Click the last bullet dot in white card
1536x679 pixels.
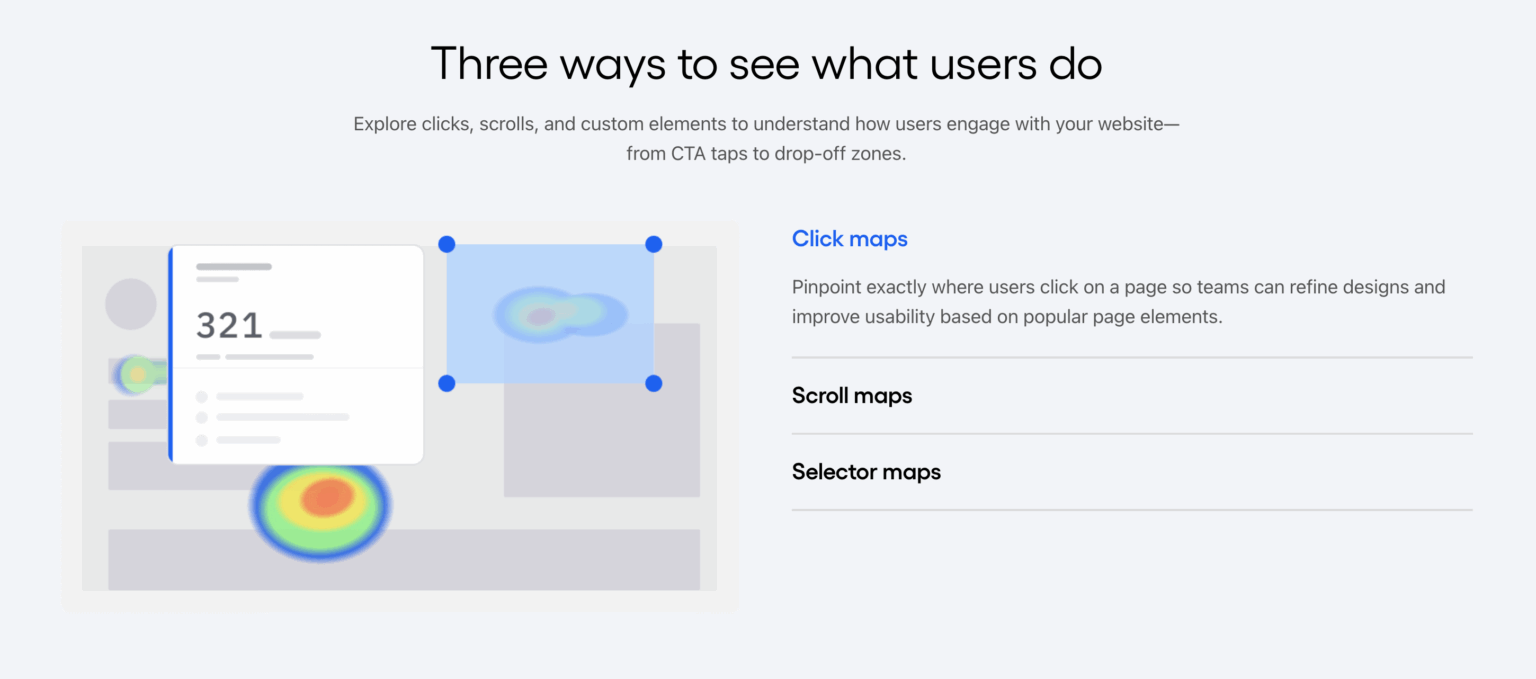[x=202, y=440]
